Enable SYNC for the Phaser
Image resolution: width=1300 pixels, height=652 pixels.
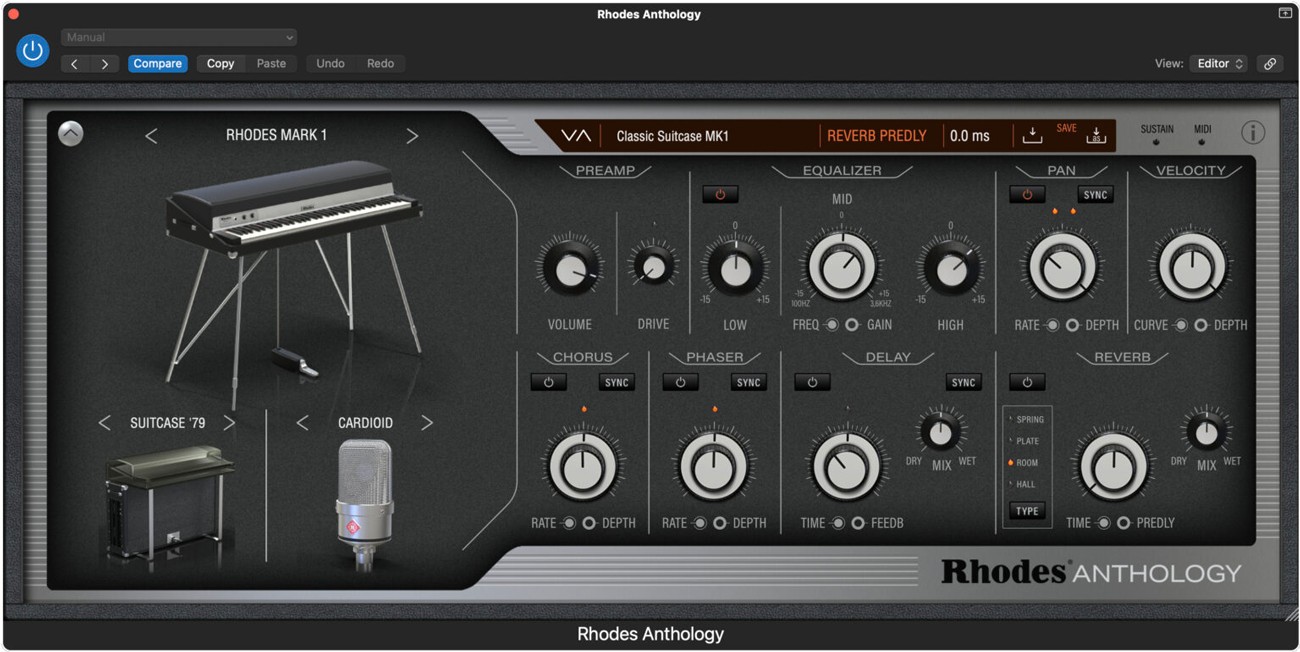coord(748,382)
